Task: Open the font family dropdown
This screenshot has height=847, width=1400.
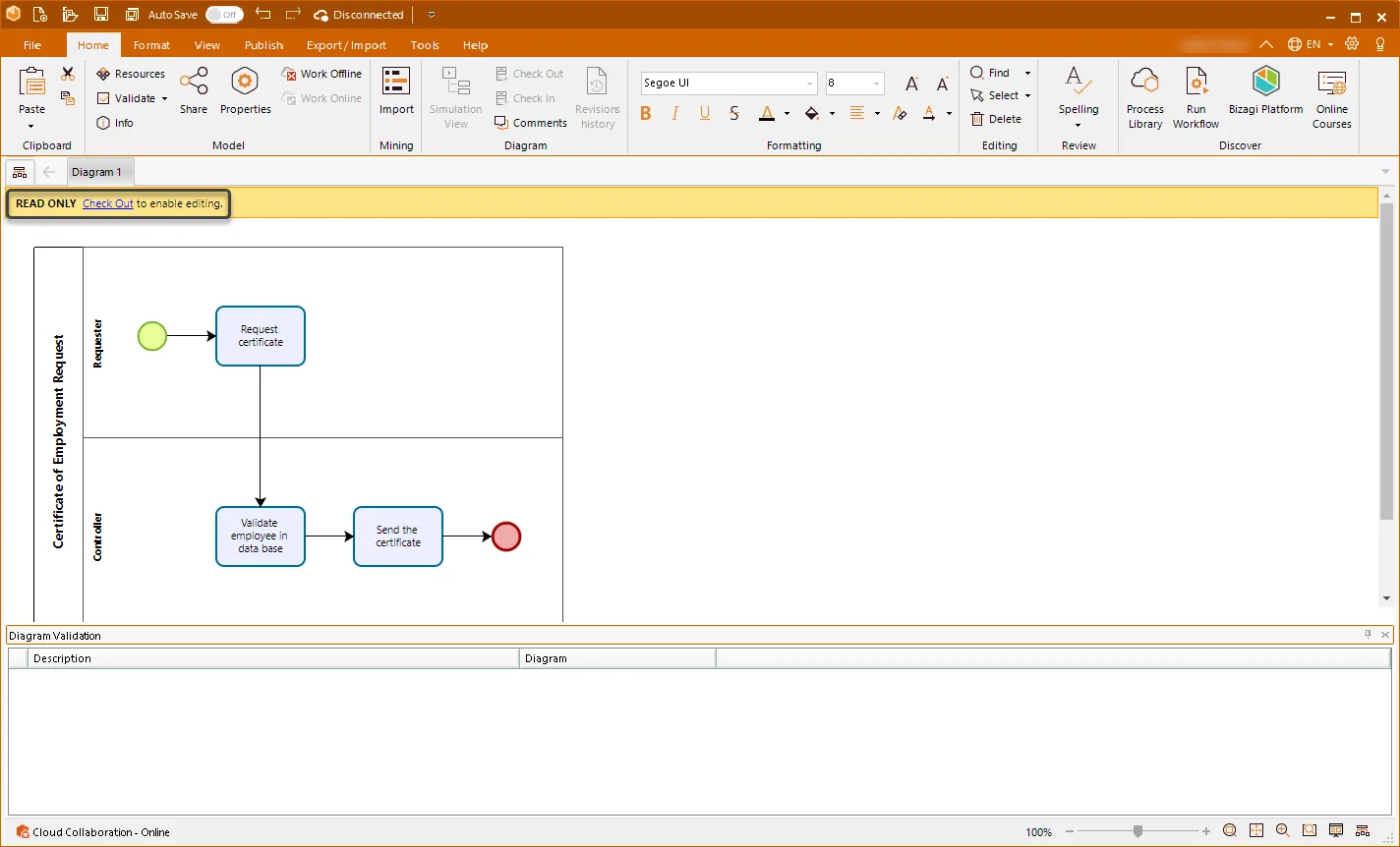Action: pos(809,84)
